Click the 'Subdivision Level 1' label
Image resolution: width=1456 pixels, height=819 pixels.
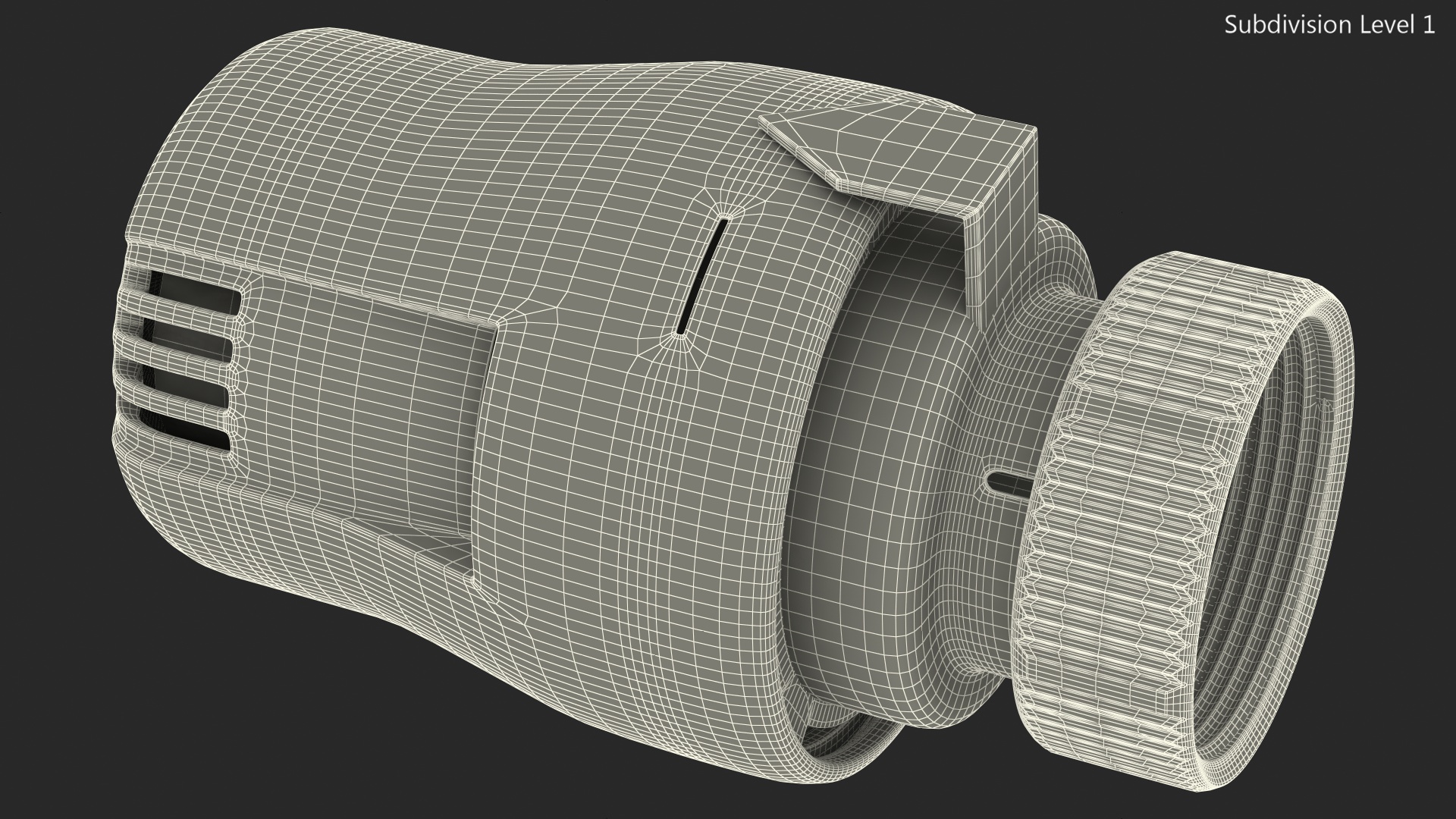tap(1330, 25)
